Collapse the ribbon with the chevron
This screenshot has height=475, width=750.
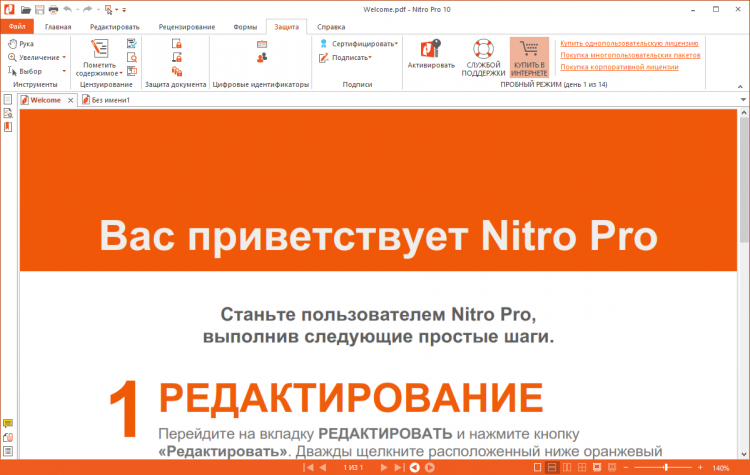tap(740, 87)
